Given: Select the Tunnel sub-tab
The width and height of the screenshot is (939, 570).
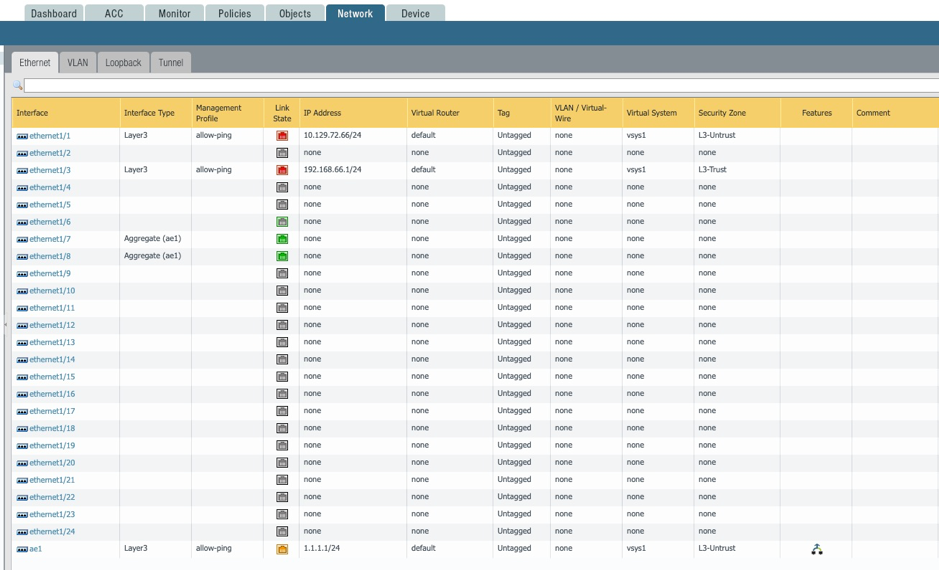Looking at the screenshot, I should click(171, 62).
